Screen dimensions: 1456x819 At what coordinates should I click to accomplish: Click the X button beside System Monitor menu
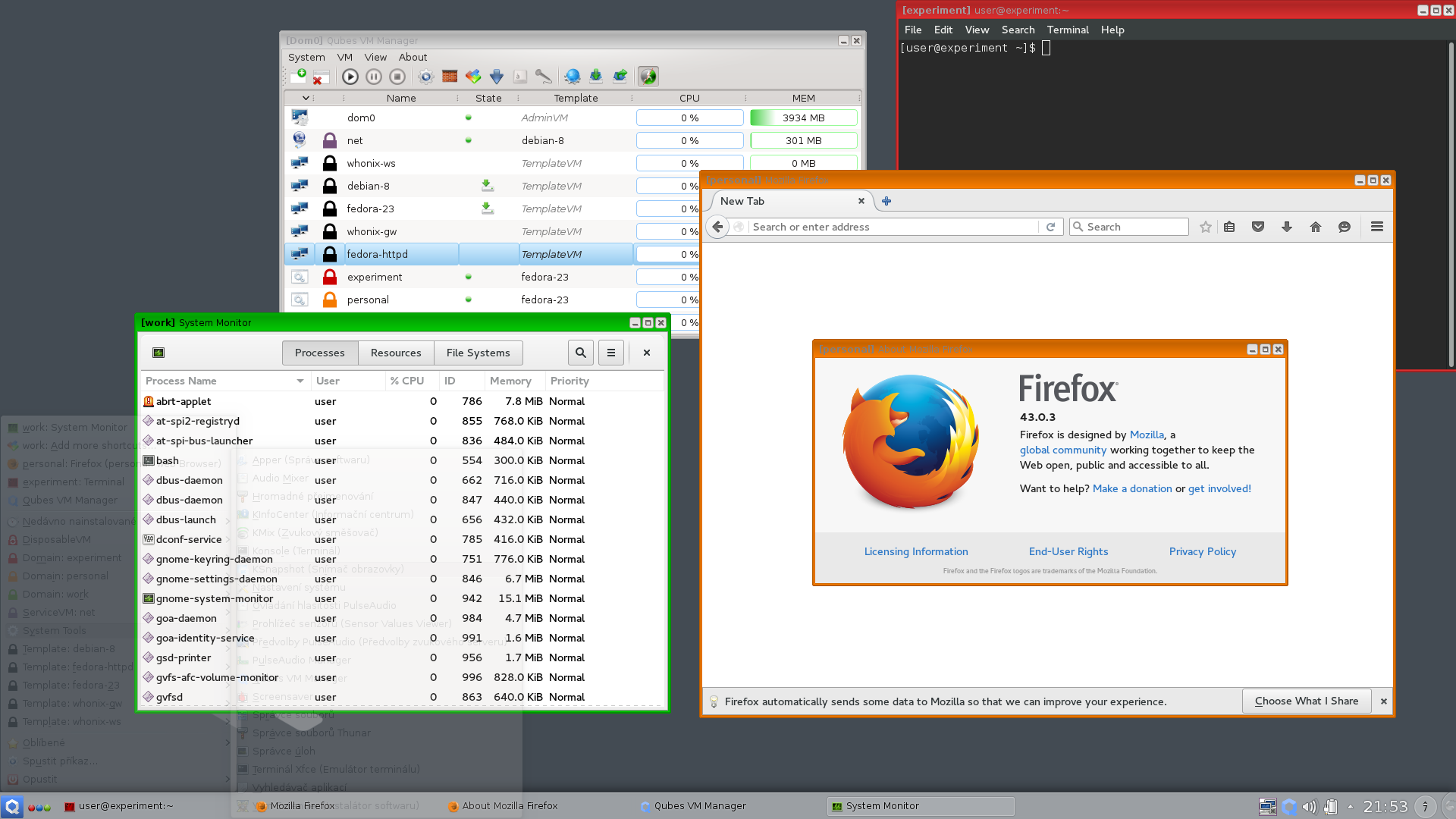click(647, 353)
